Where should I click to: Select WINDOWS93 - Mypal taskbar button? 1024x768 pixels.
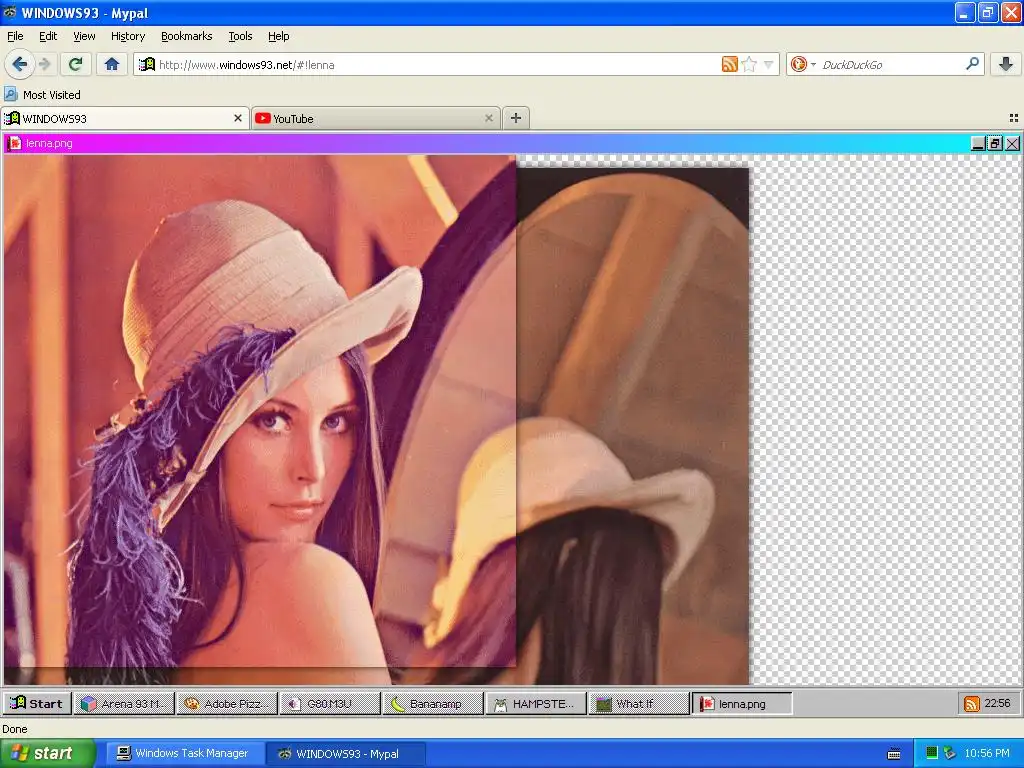346,754
